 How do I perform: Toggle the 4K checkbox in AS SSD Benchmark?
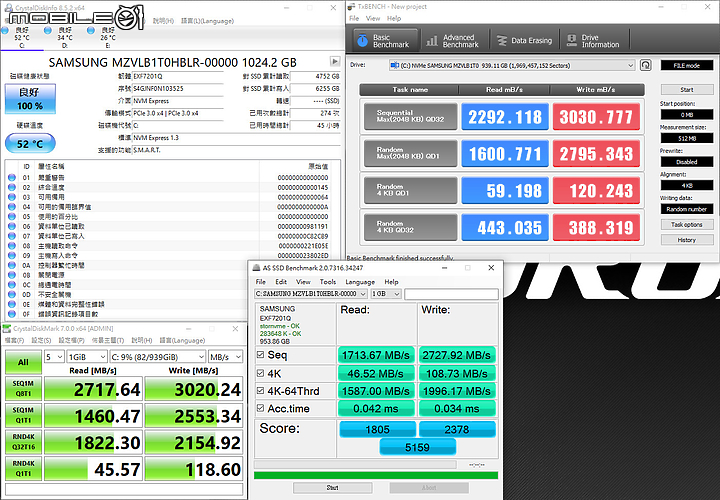click(260, 373)
